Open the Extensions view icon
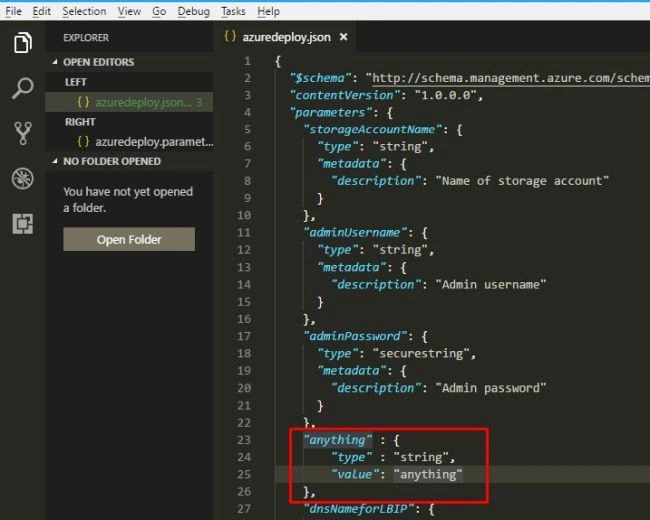Screen dimensions: 650x520 pos(22,224)
